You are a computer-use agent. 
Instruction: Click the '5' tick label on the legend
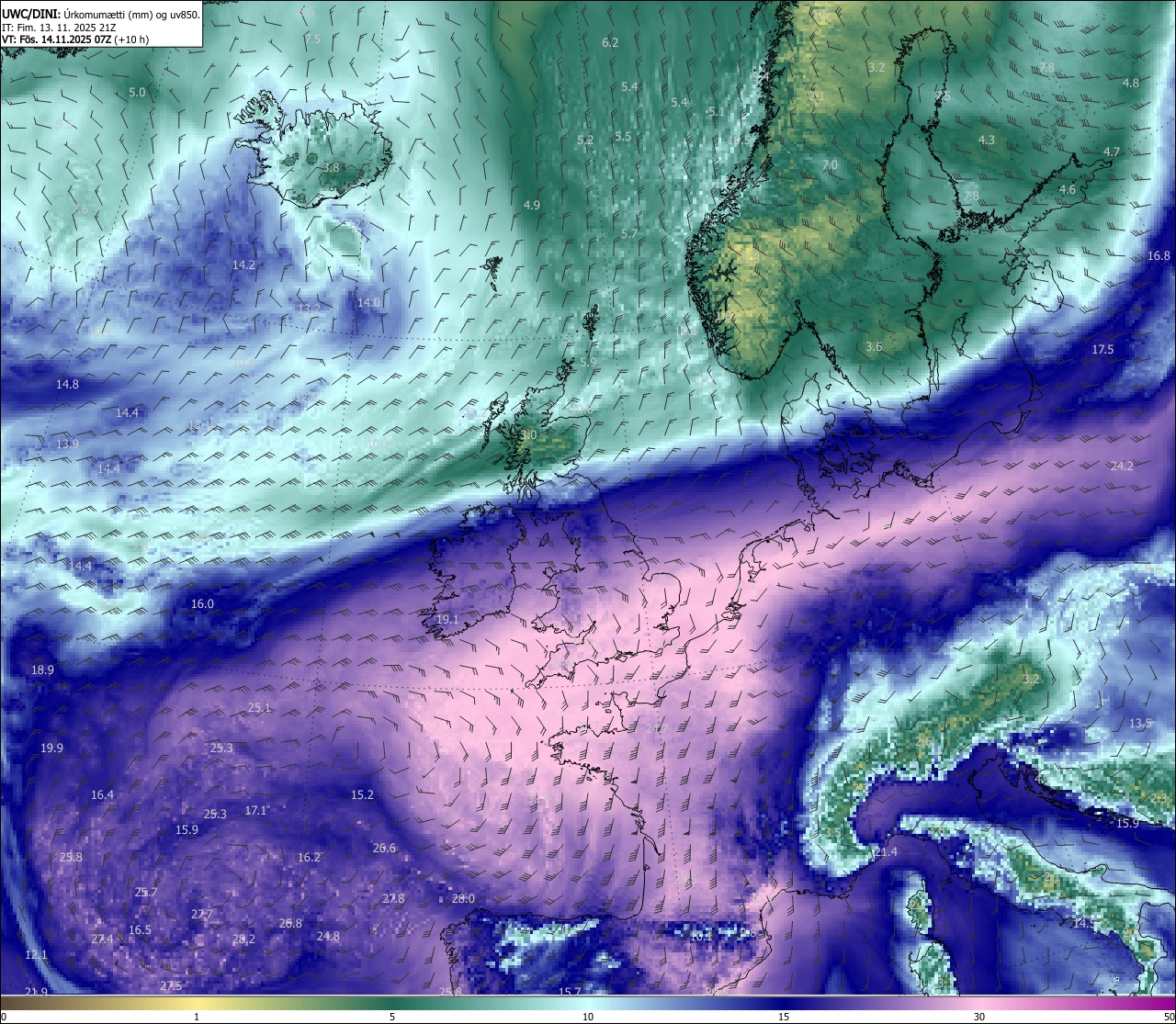[x=392, y=1017]
